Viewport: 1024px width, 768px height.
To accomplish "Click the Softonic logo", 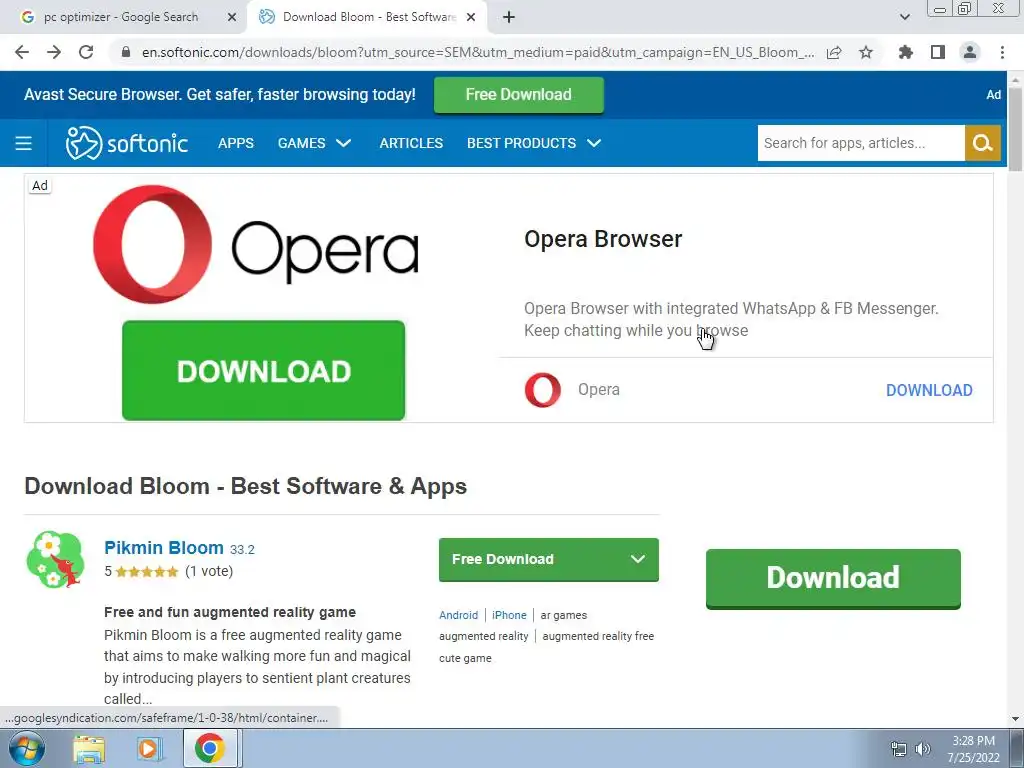I will (127, 143).
